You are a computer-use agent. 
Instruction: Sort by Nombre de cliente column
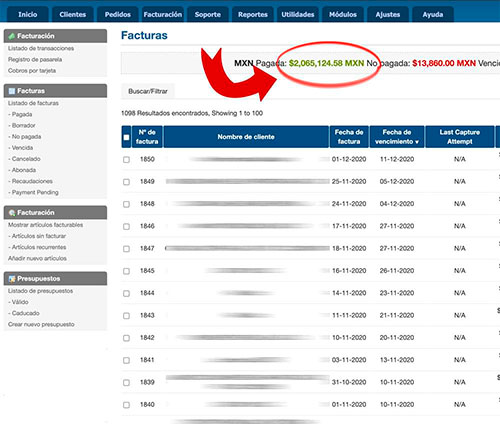(x=246, y=137)
